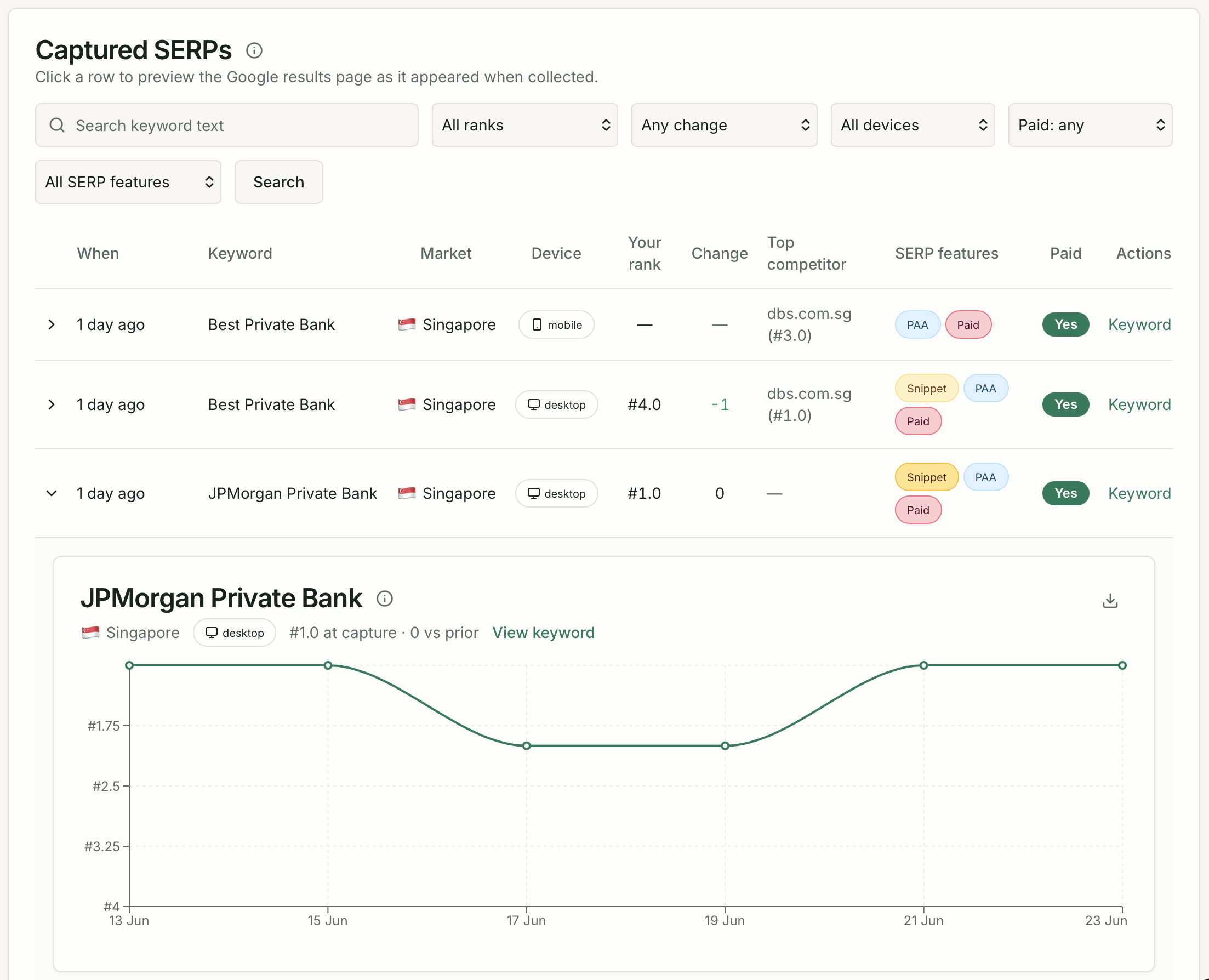Click the info icon beside JPMorgan Private Bank heading

[384, 599]
